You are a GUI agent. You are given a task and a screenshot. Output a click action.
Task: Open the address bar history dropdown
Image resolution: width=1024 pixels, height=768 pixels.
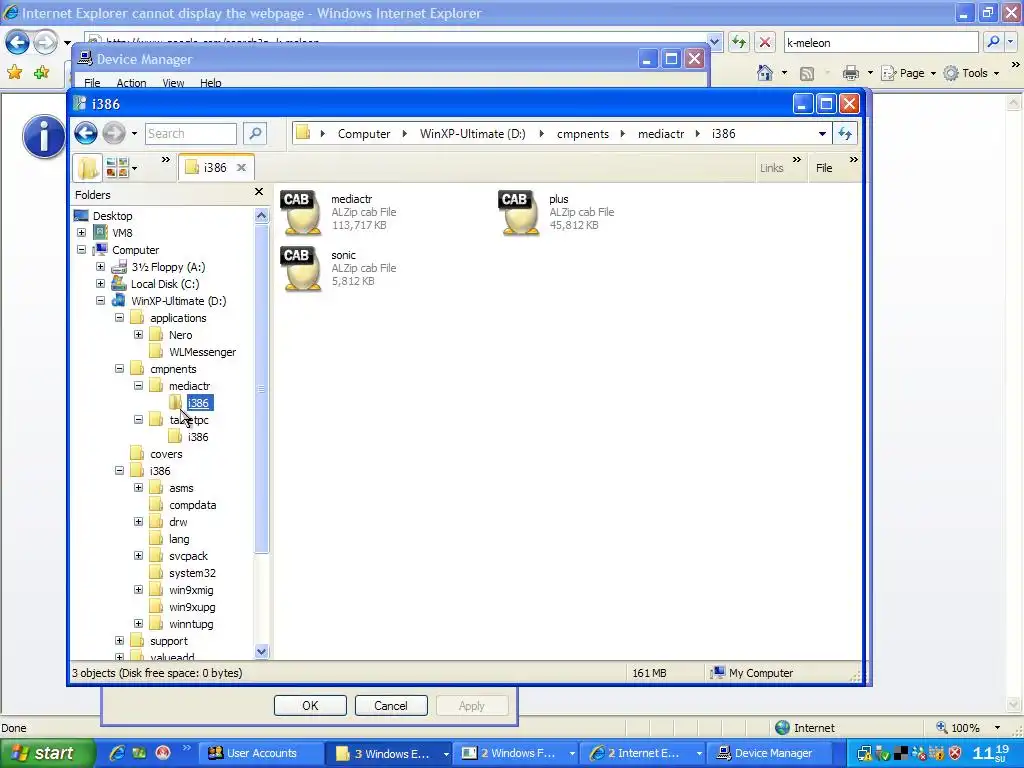click(x=822, y=134)
